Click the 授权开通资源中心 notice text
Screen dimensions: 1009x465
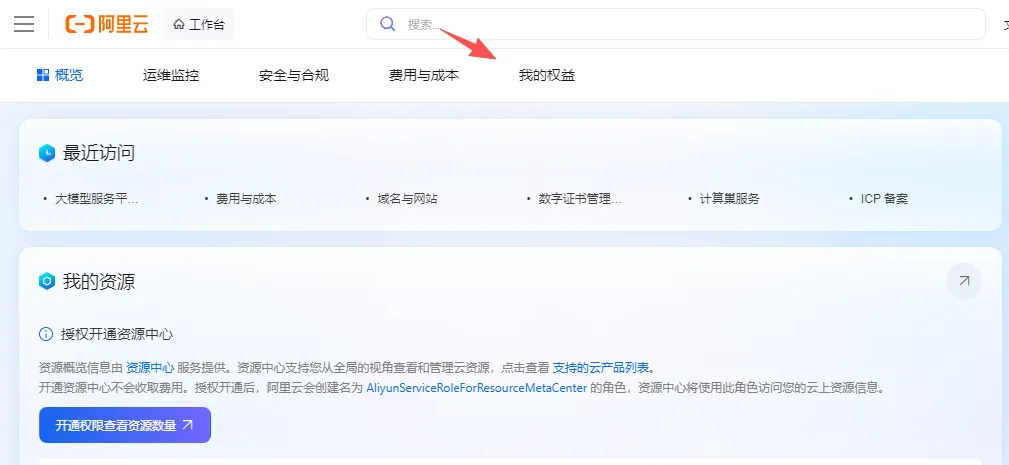(117, 334)
